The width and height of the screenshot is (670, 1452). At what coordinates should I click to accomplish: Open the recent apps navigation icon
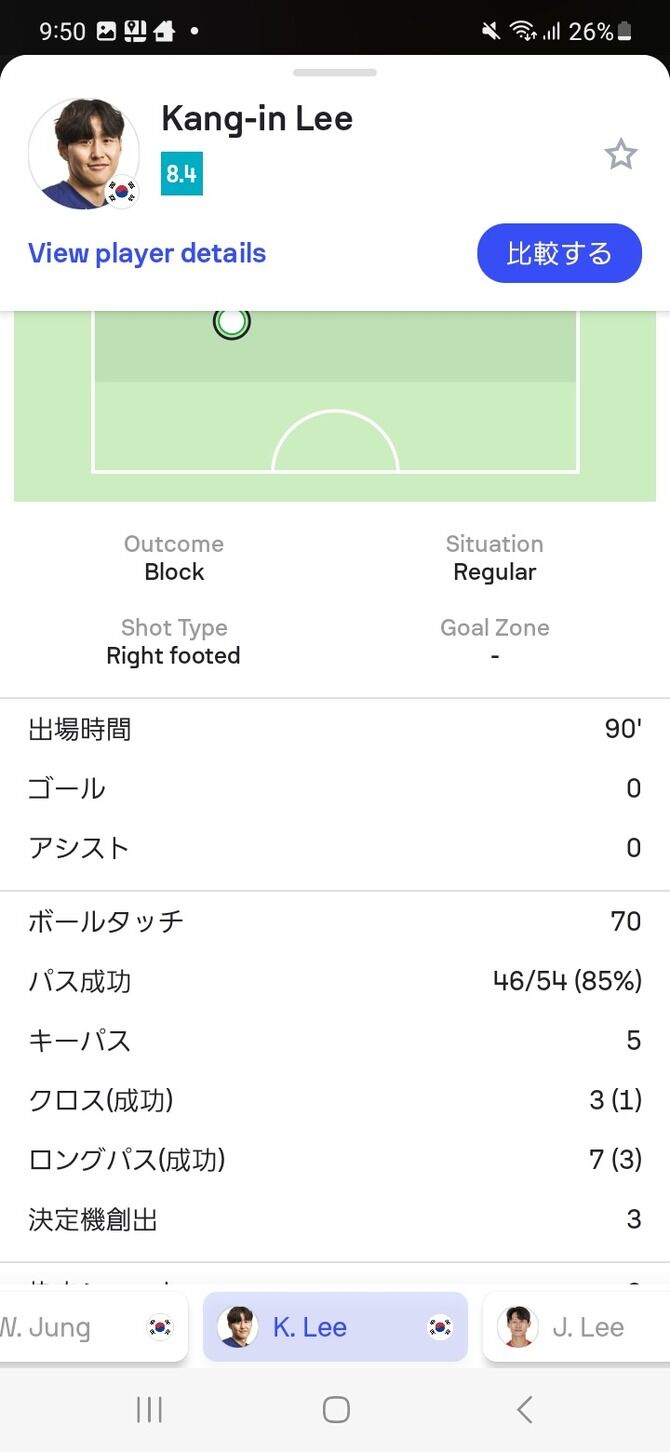pos(149,1409)
